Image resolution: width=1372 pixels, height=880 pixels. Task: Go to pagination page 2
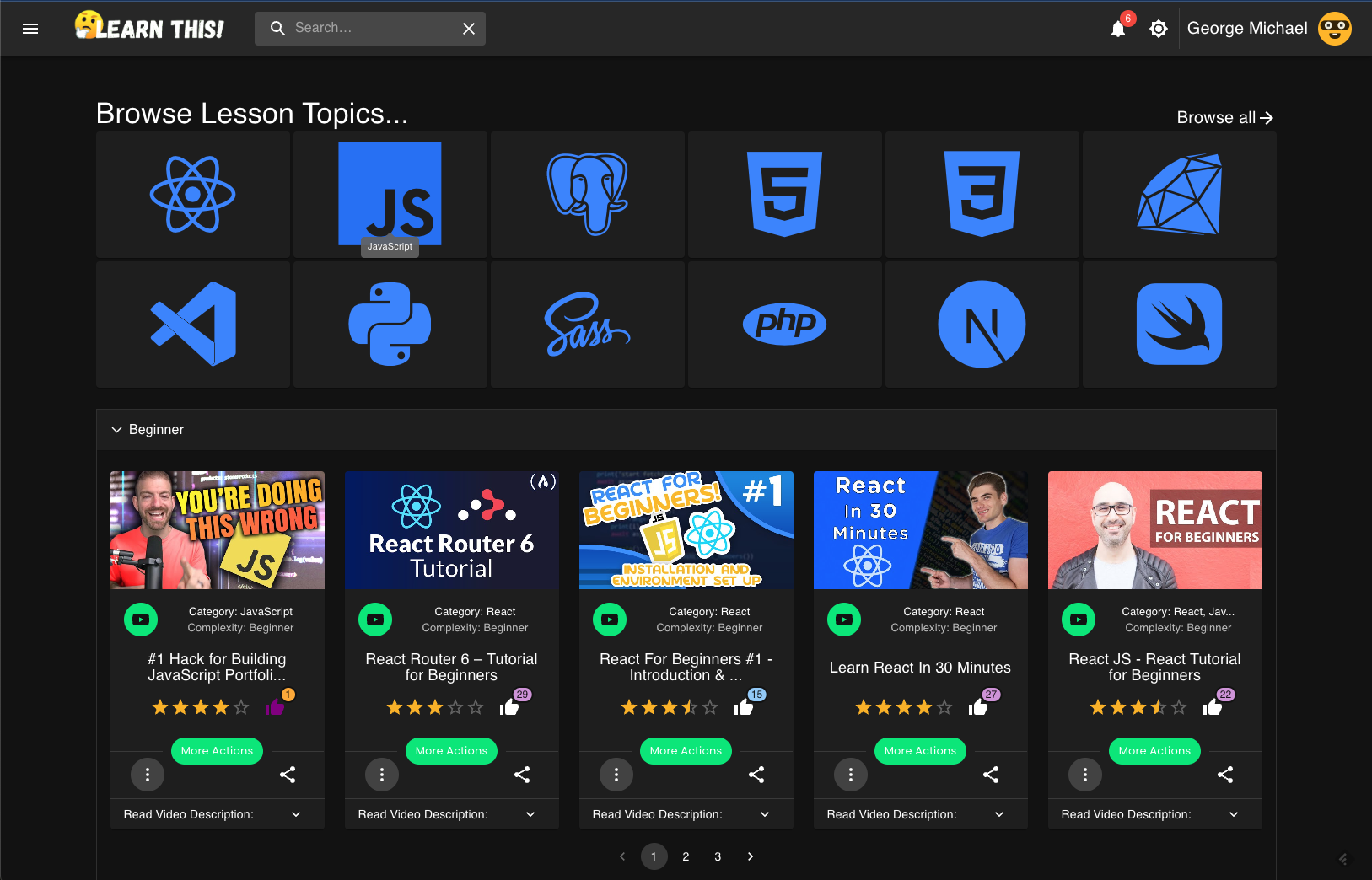pos(686,856)
